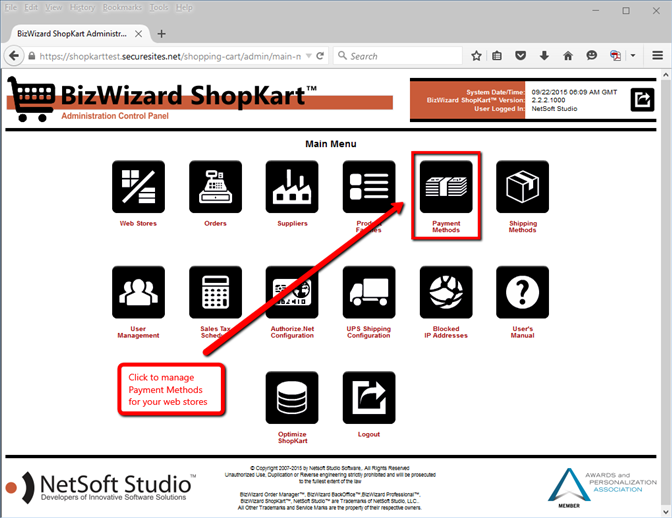This screenshot has width=672, height=518.
Task: Click the Optimize ShopKart database icon
Action: (292, 398)
